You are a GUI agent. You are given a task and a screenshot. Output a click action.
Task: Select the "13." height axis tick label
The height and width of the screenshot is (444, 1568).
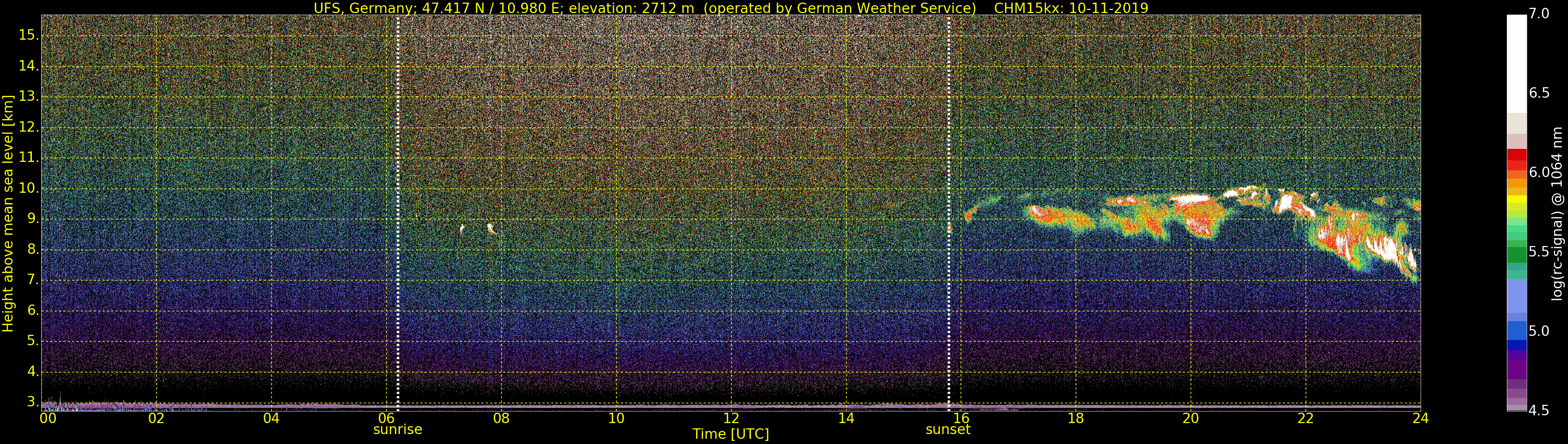[28, 97]
